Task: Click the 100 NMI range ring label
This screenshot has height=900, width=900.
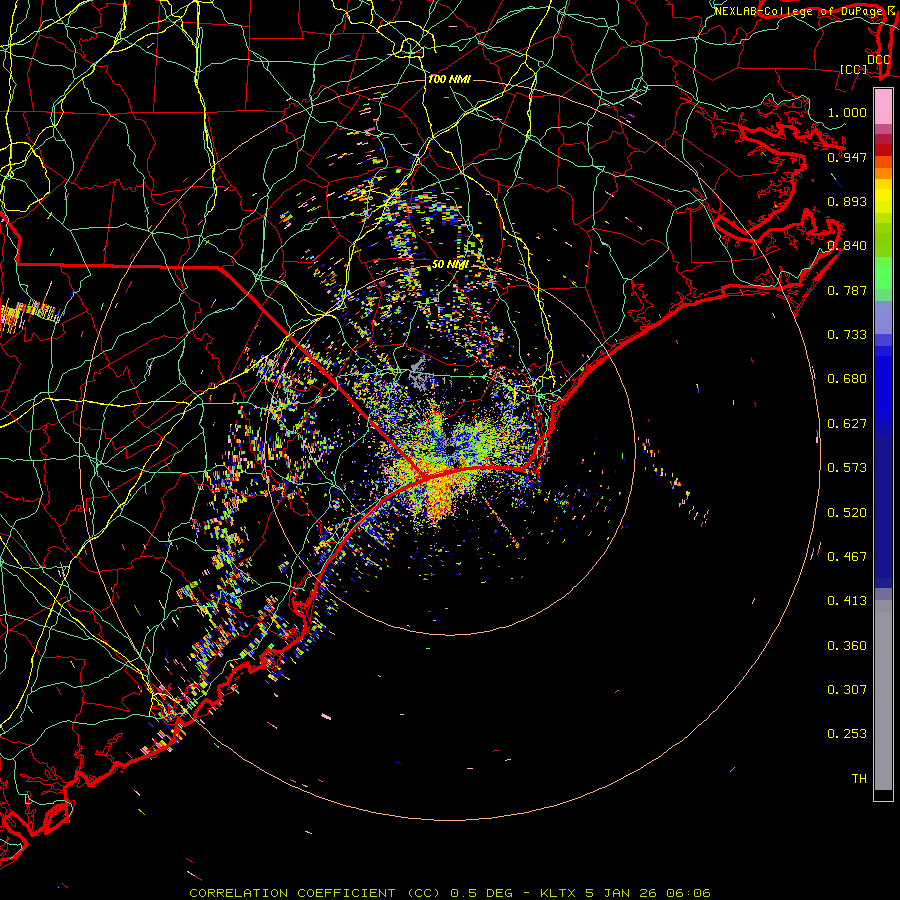Action: click(449, 79)
